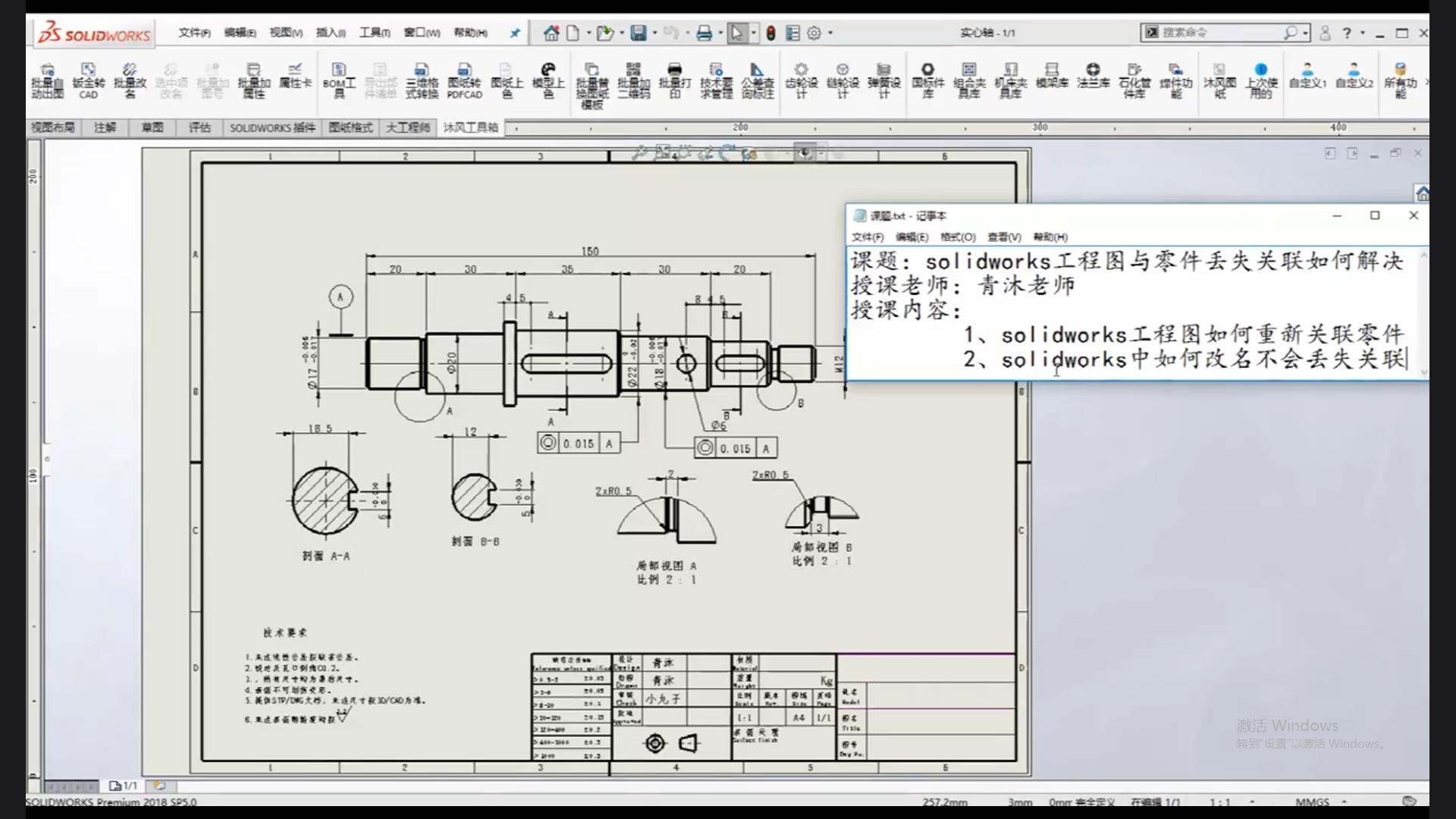Open the 齿轮设计 gear design tool
1456x819 pixels.
[801, 81]
